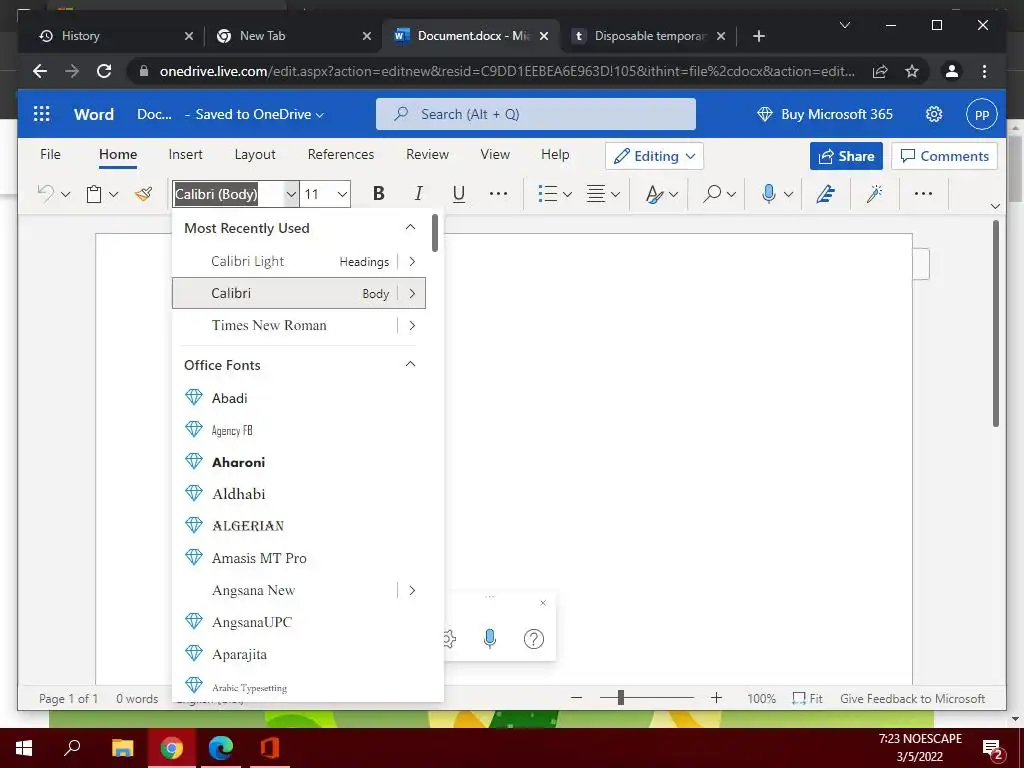Click the Undo icon in the ribbon
Screen dimensions: 1024x768
(46, 194)
